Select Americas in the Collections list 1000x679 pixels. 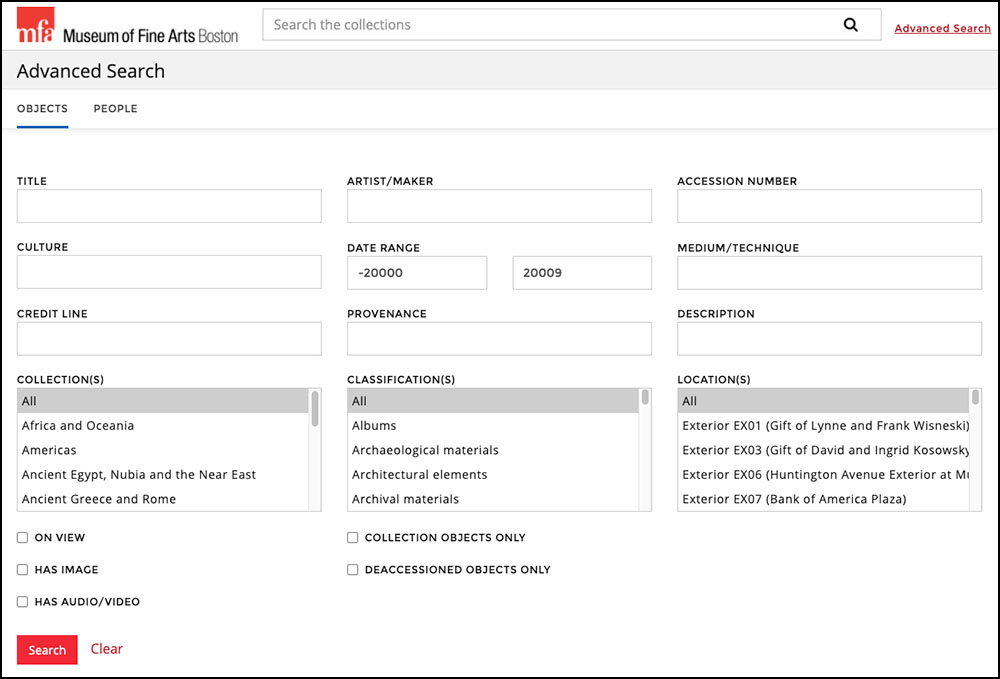(47, 449)
